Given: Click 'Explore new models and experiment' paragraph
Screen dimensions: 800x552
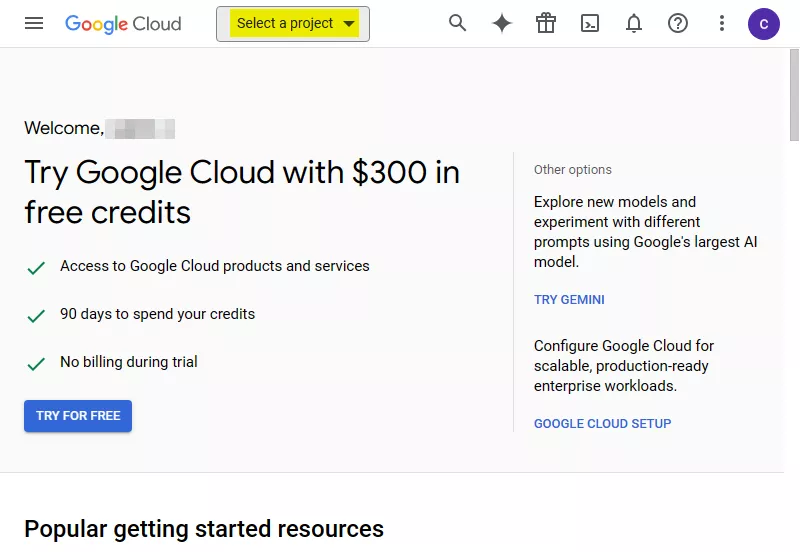Looking at the screenshot, I should click(645, 232).
